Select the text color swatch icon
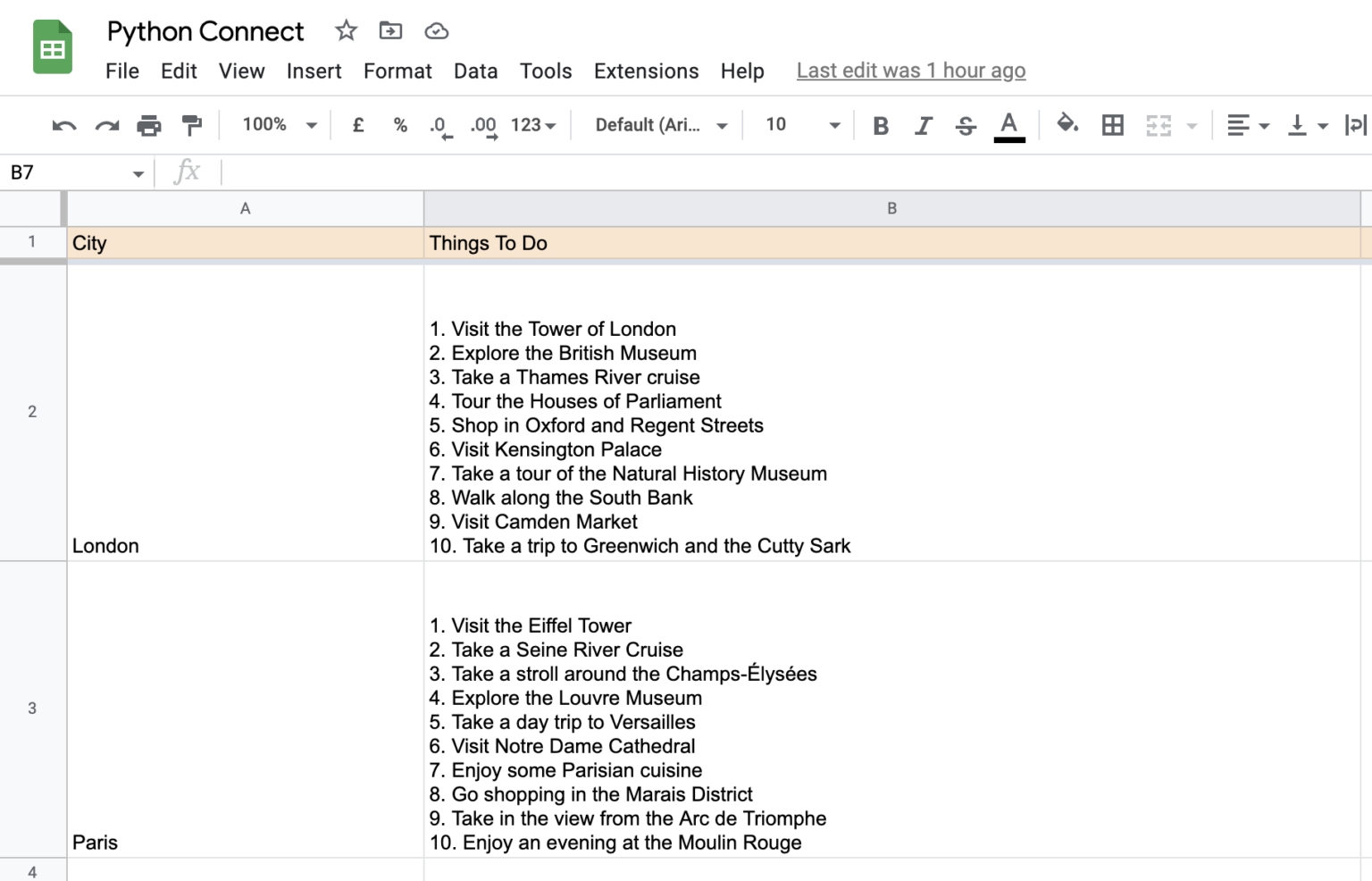Screen dimensions: 1372x881 (x=1009, y=125)
